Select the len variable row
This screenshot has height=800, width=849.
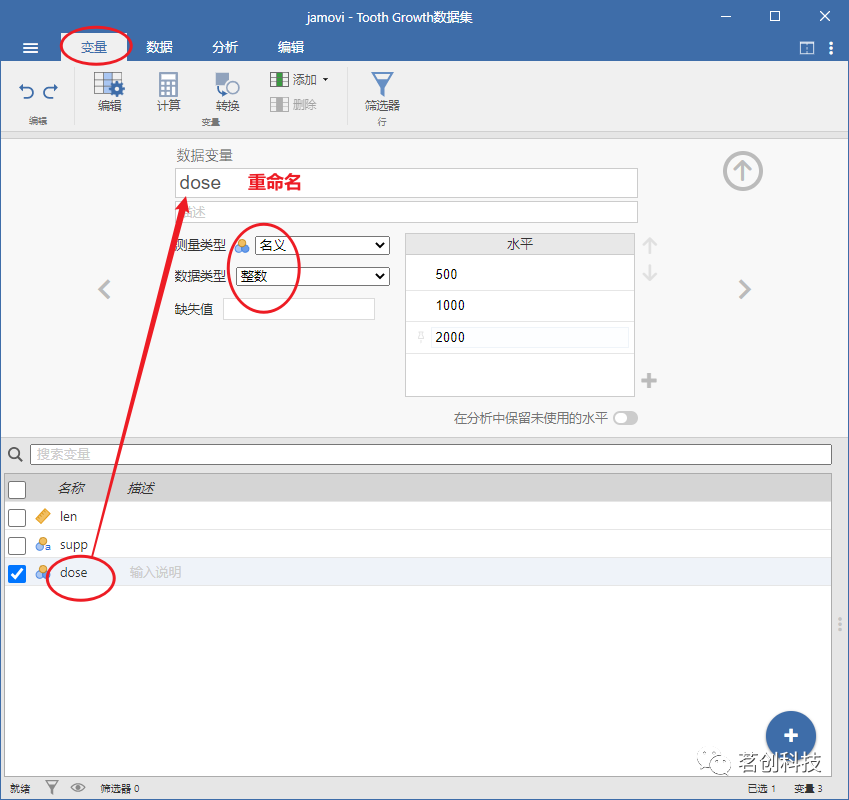coord(418,516)
